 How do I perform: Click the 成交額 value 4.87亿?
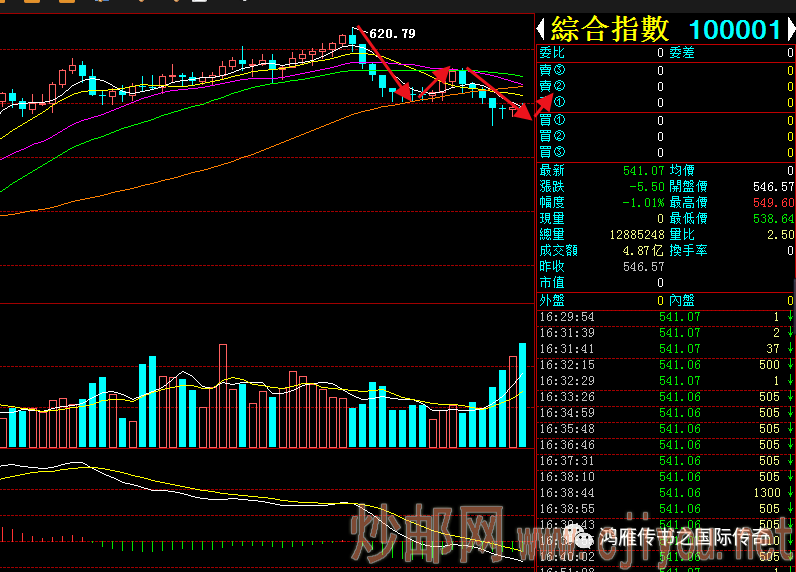[643, 251]
